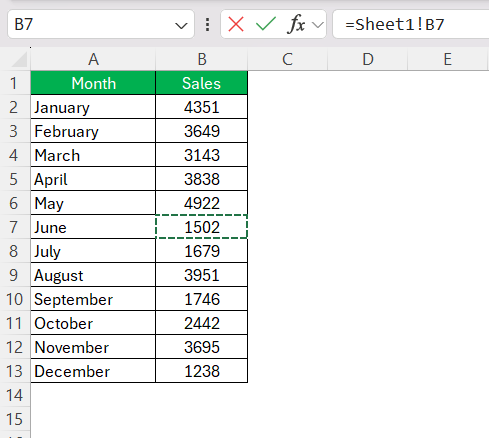Click the sales value 4351
Screen dimensions: 489x438
pyautogui.click(x=202, y=107)
